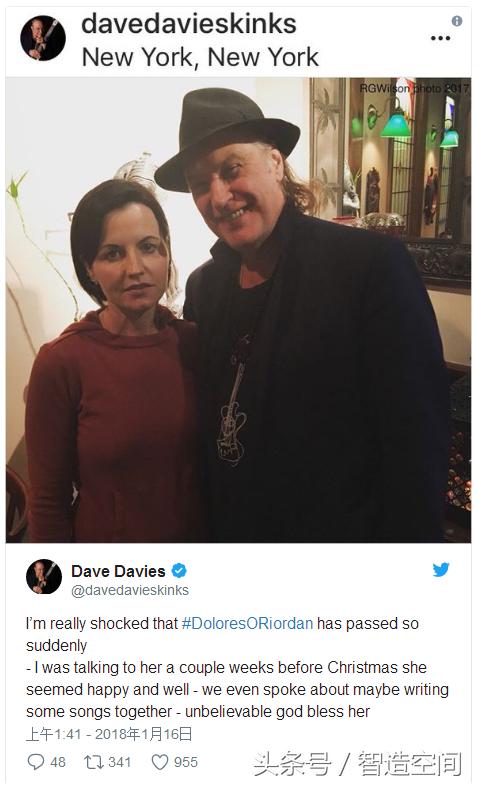Click the 48 replies count
This screenshot has height=787, width=479.
(x=58, y=762)
